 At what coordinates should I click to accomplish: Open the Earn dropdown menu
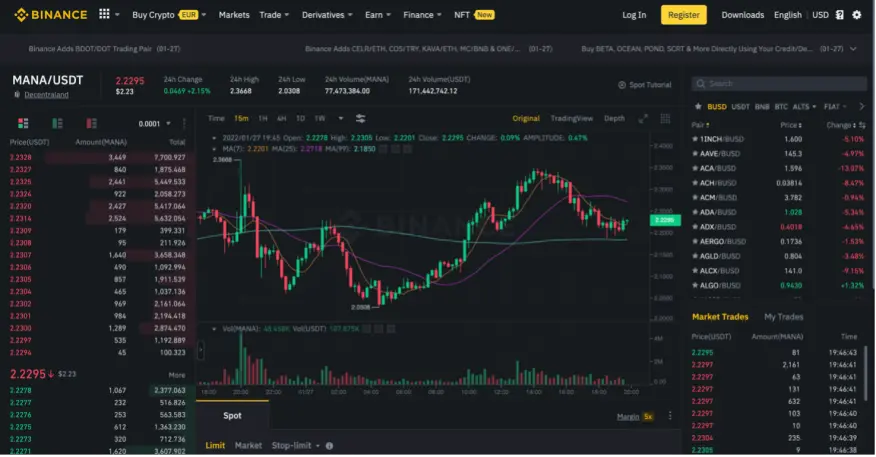[378, 15]
